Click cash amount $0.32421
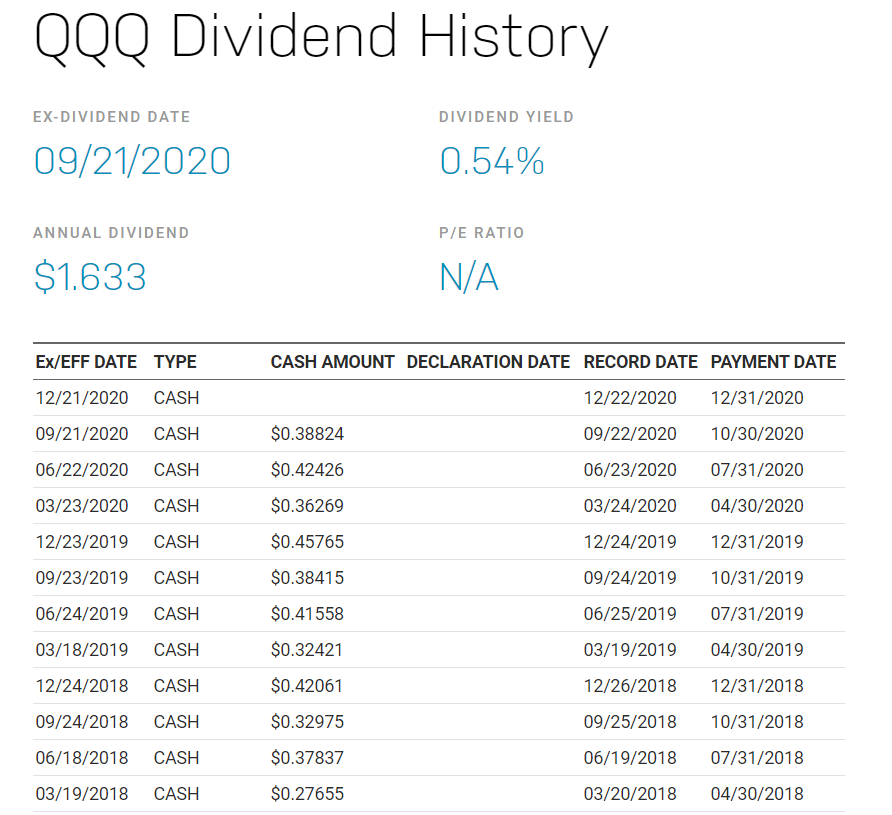The height and width of the screenshot is (815, 892). pos(307,649)
